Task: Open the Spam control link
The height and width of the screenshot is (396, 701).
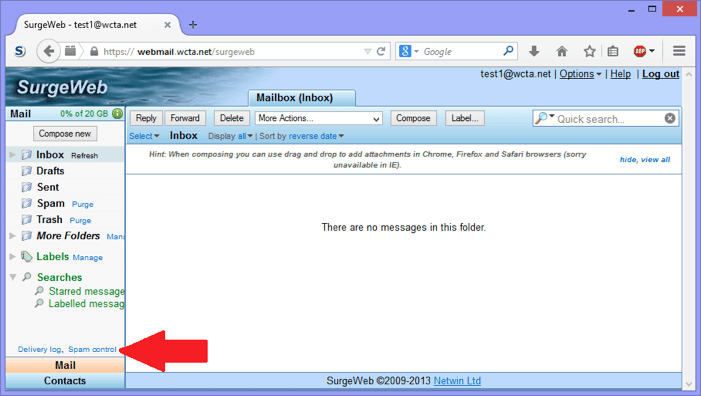Action: coord(92,350)
